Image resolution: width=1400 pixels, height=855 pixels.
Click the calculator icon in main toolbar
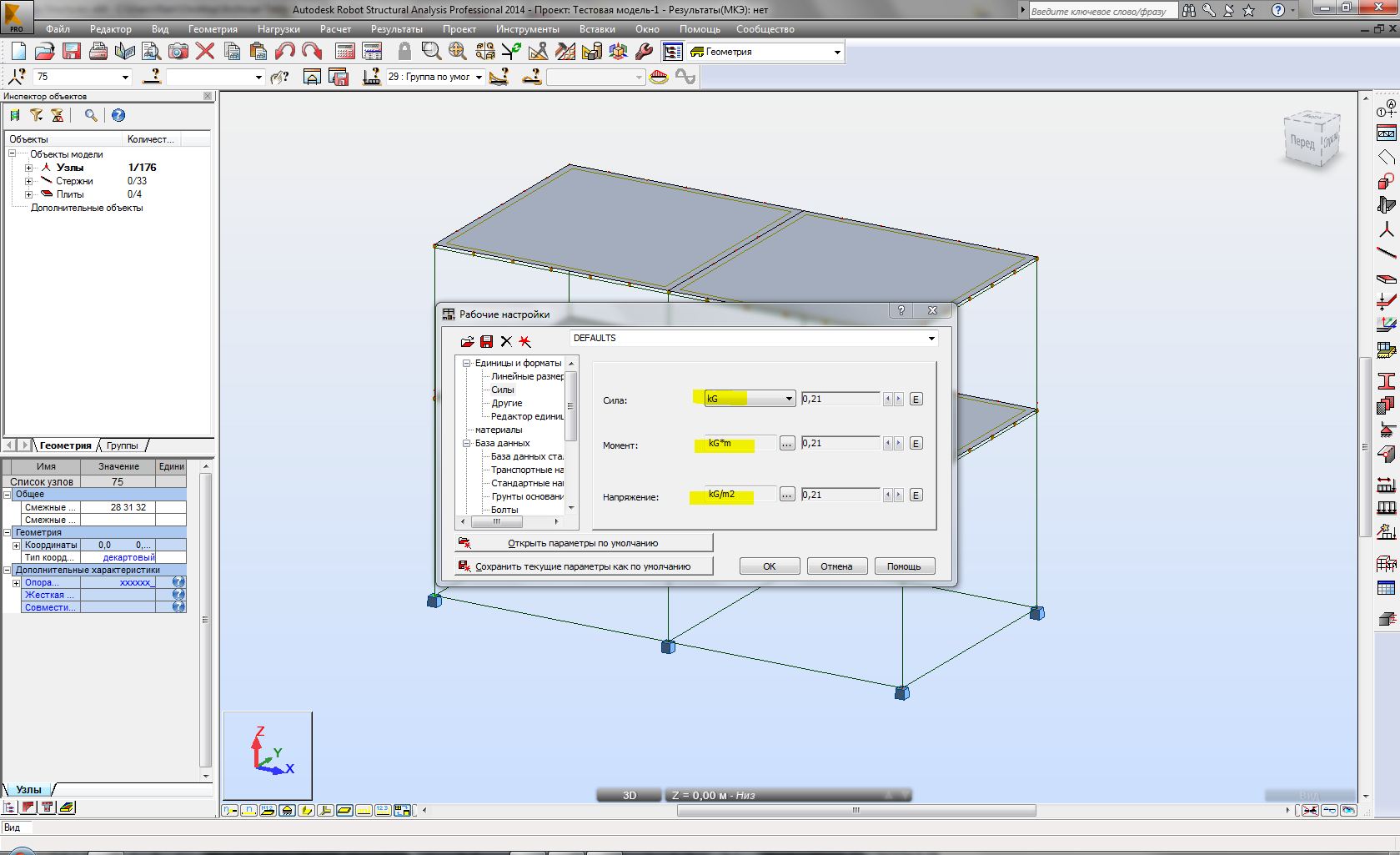pyautogui.click(x=345, y=52)
